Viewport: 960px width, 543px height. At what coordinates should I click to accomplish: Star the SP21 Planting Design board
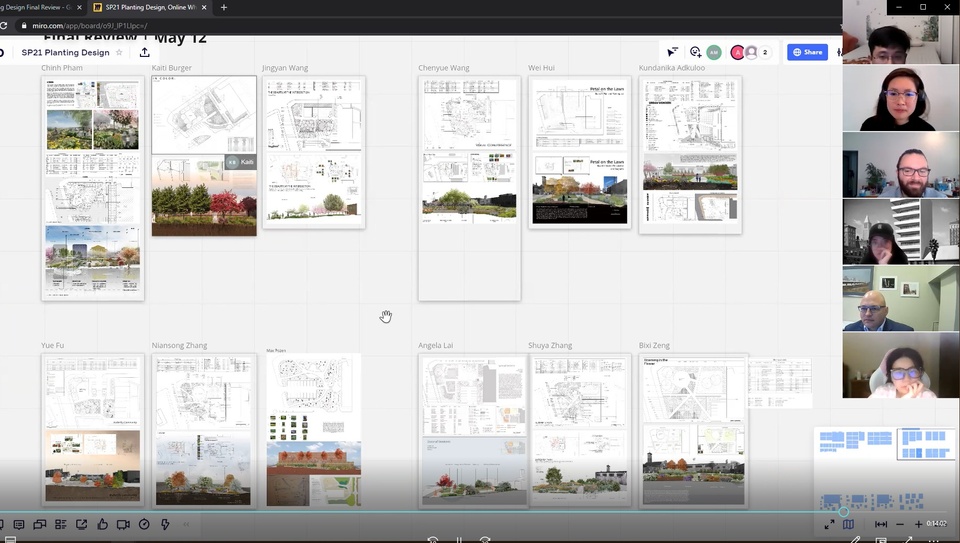[x=119, y=53]
